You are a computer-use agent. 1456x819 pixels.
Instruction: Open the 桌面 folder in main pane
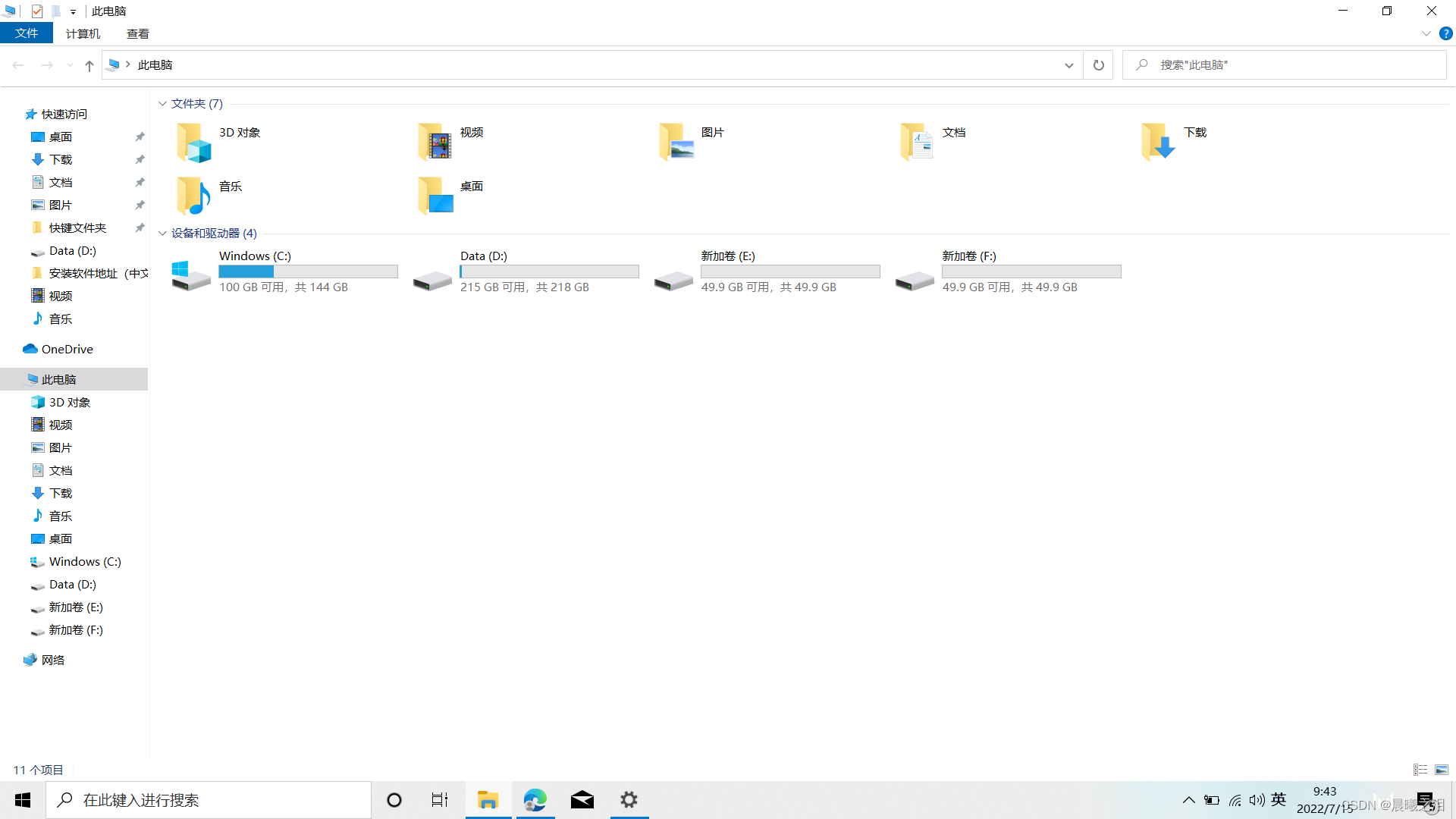(435, 196)
